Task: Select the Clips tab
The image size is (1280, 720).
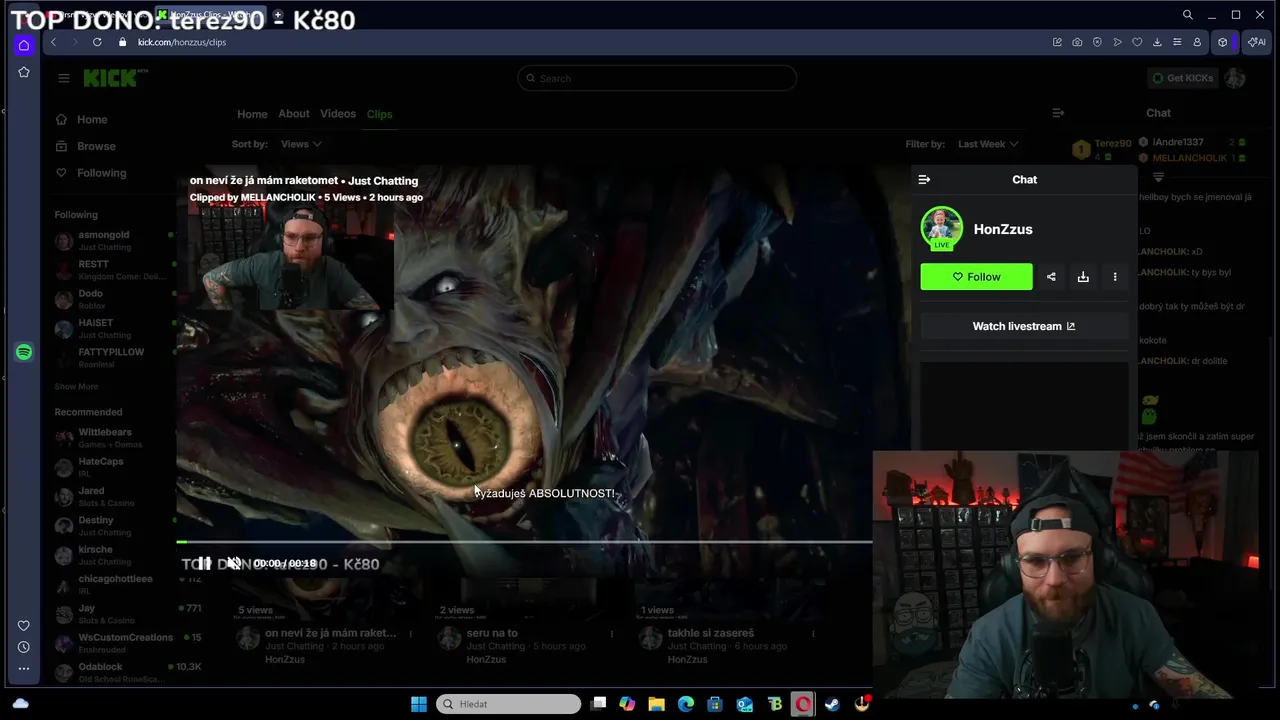Action: click(x=379, y=114)
